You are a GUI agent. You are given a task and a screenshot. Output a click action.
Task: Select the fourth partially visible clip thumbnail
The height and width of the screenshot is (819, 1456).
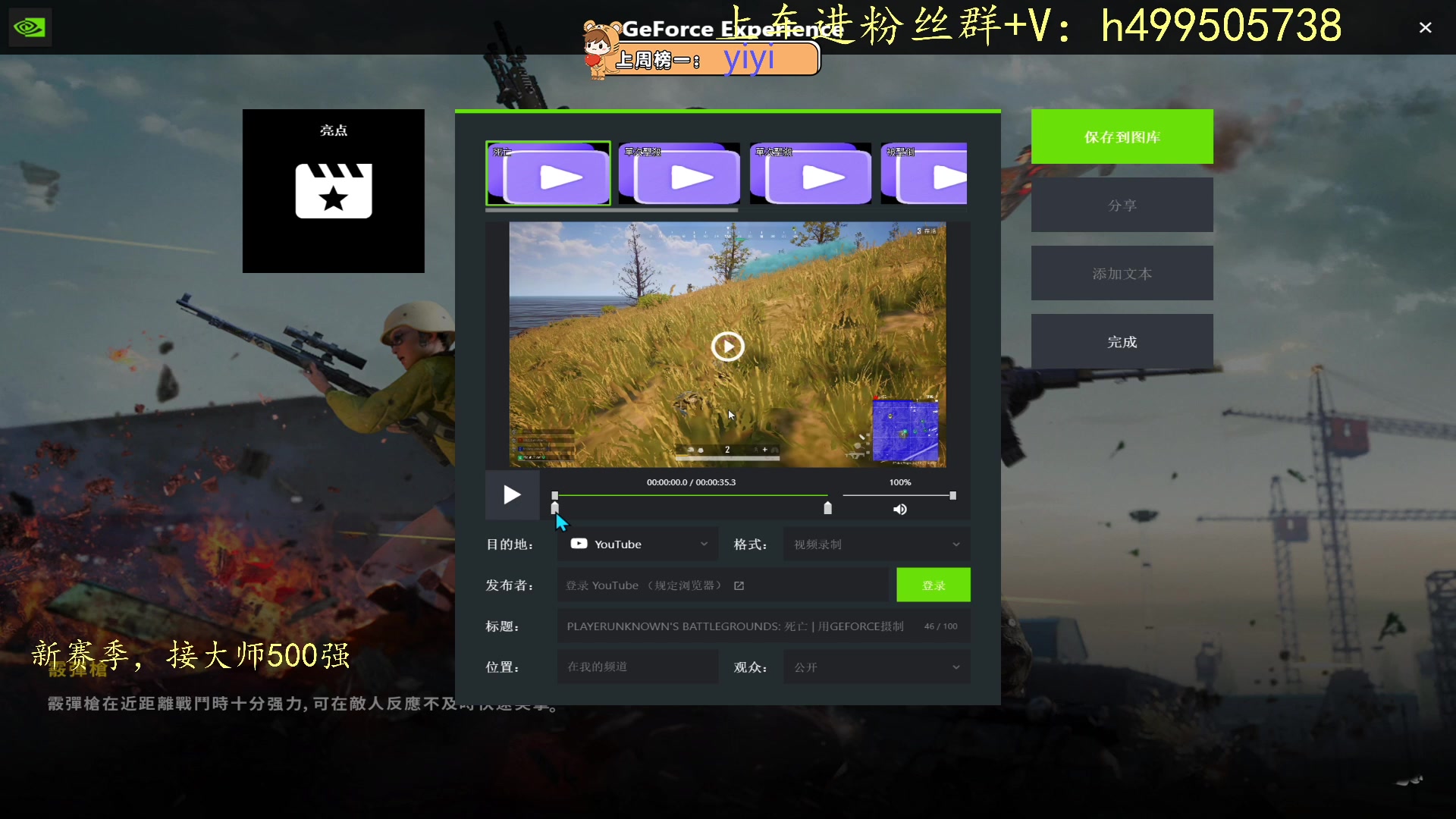point(924,174)
